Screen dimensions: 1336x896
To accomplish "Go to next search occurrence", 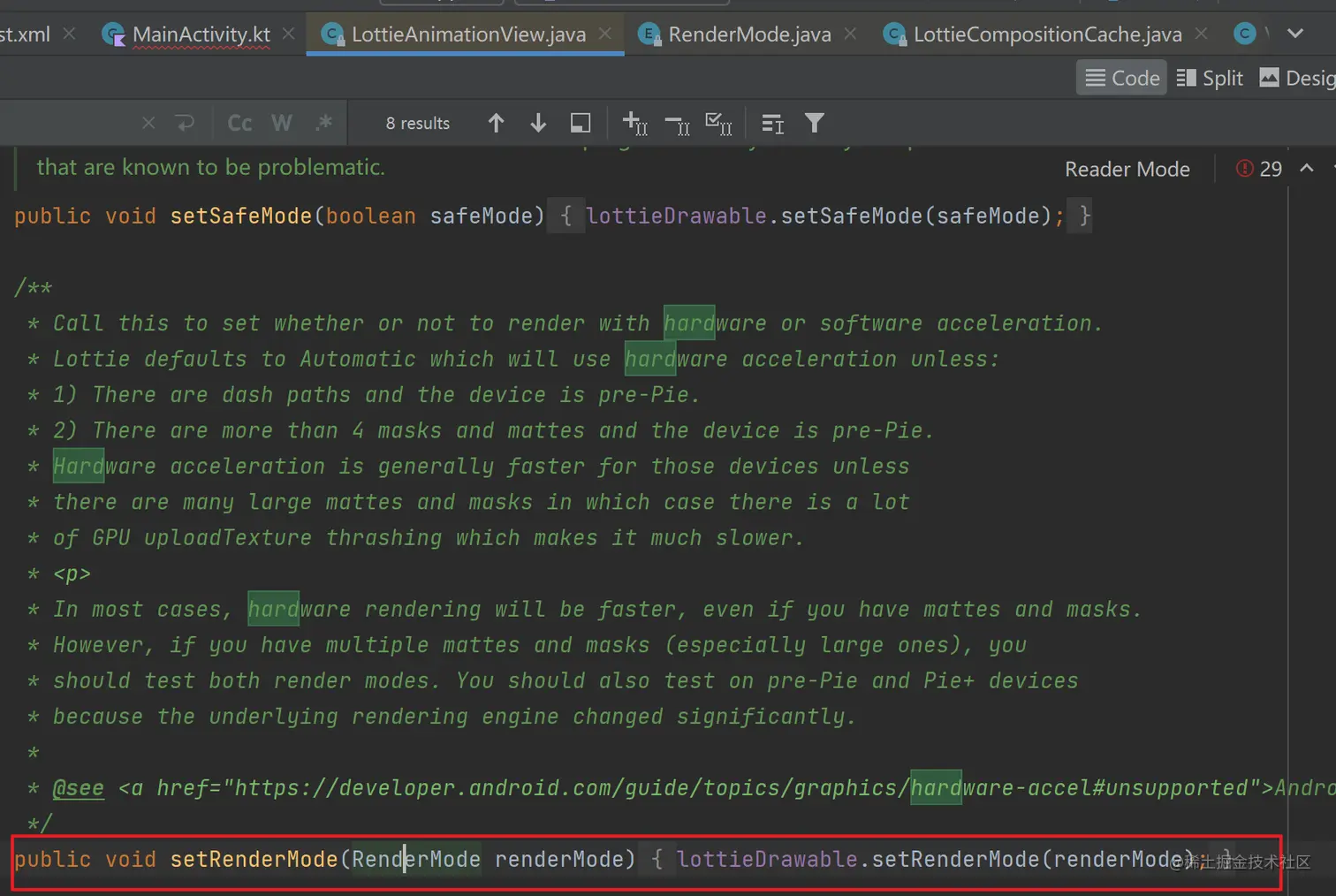I will [x=538, y=123].
